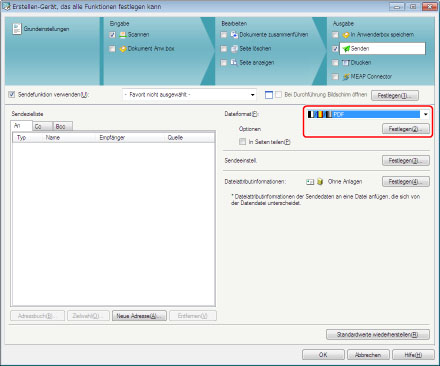This screenshot has height=366, width=440.
Task: Click Standardwerte wiederherstellen button
Action: [378, 334]
